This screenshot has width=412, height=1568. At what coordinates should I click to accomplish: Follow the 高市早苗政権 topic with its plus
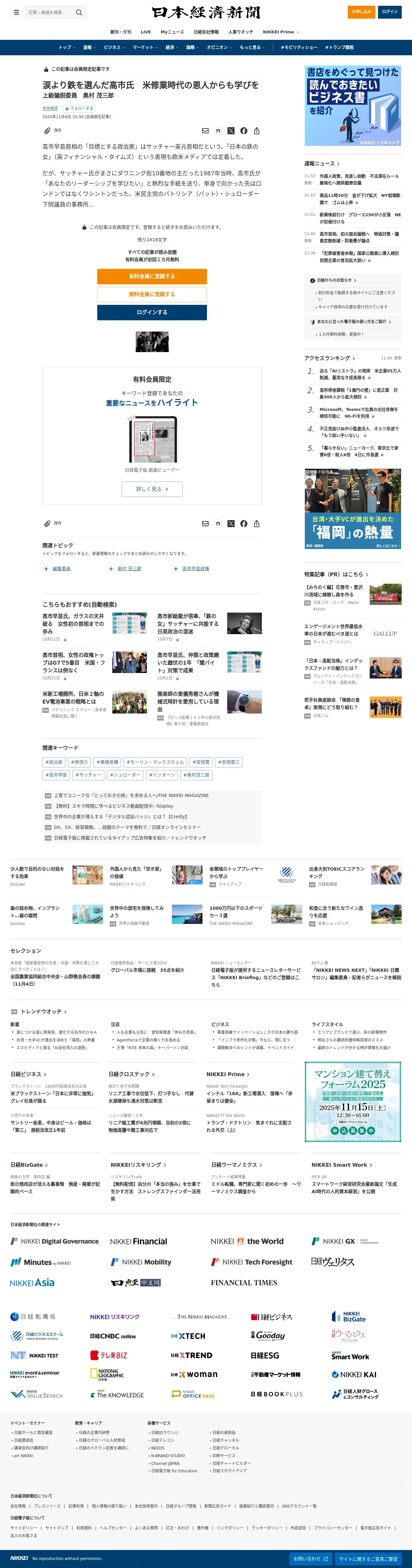tap(176, 569)
